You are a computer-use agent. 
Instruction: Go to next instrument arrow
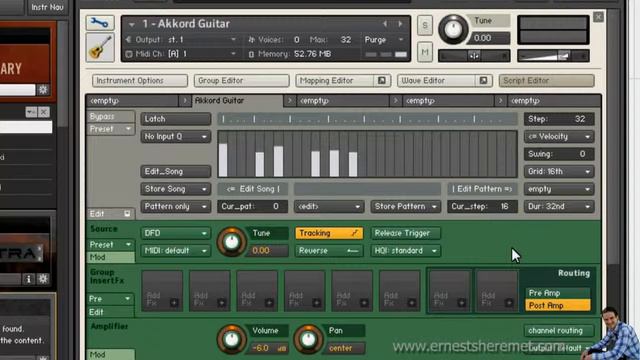(x=400, y=24)
